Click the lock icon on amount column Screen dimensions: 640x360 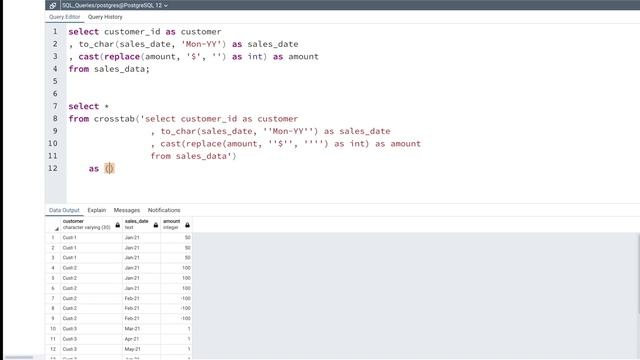click(187, 225)
